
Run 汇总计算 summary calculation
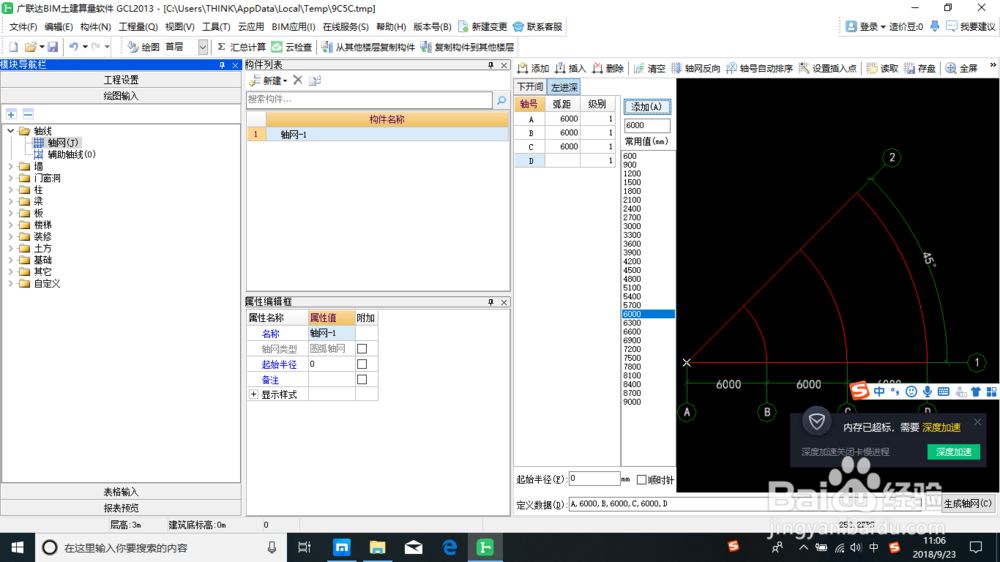[x=241, y=47]
